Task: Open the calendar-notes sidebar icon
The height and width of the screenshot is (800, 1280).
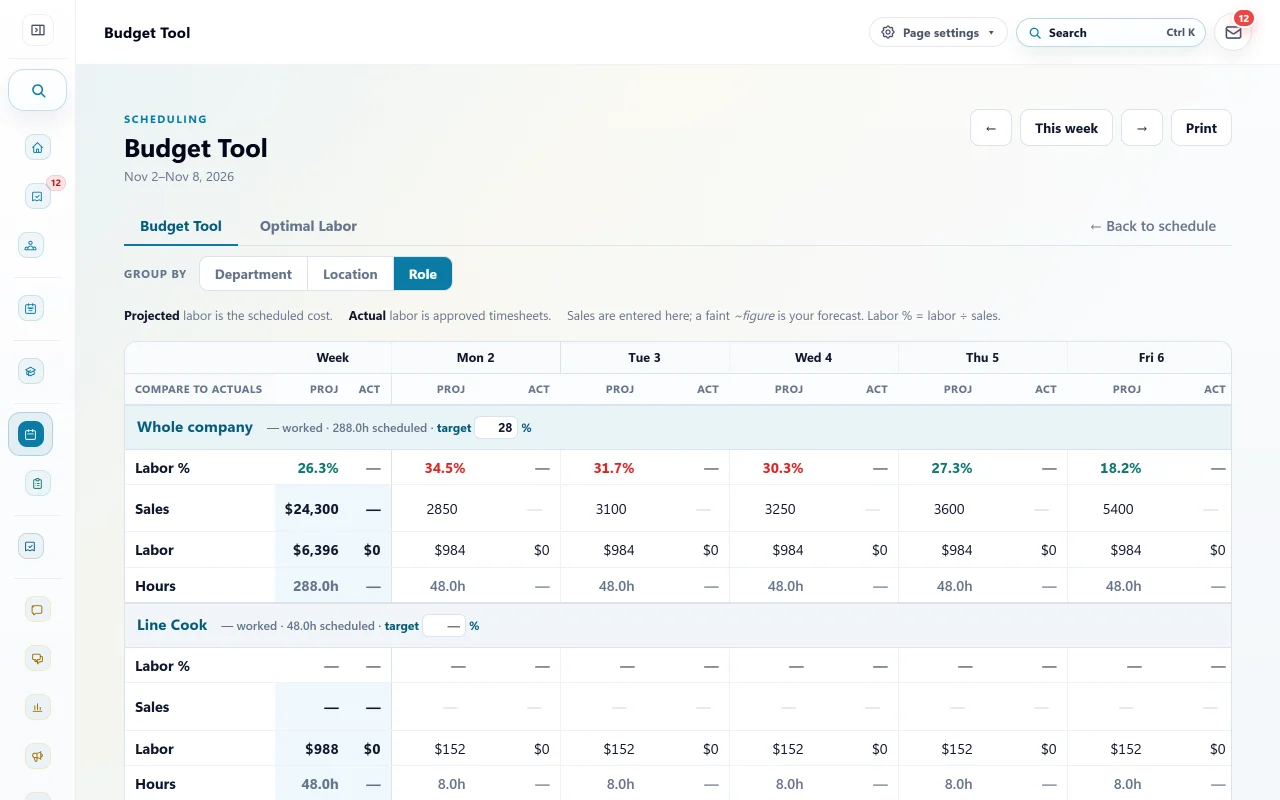Action: tap(31, 308)
